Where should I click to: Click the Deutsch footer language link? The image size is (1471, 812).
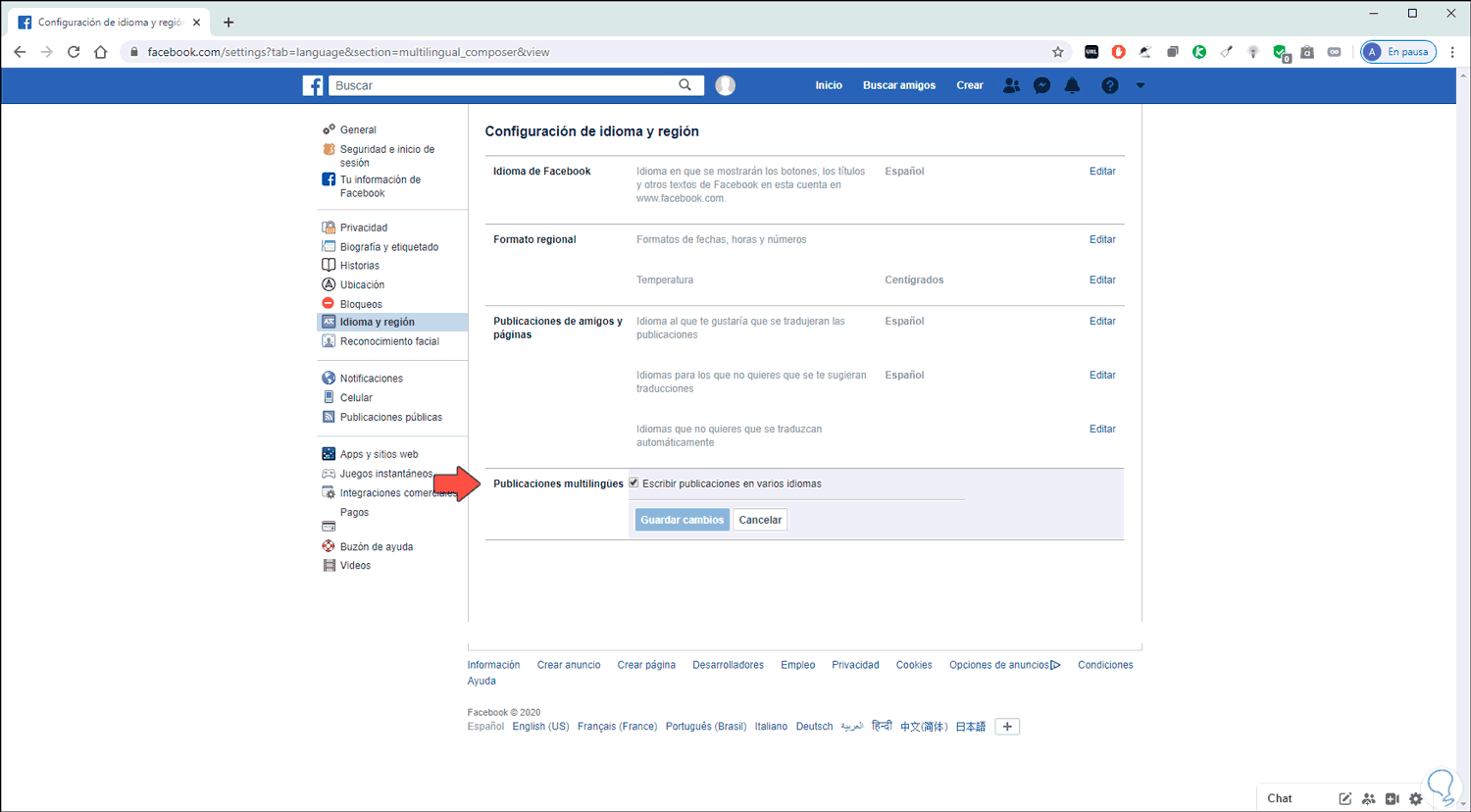click(814, 727)
